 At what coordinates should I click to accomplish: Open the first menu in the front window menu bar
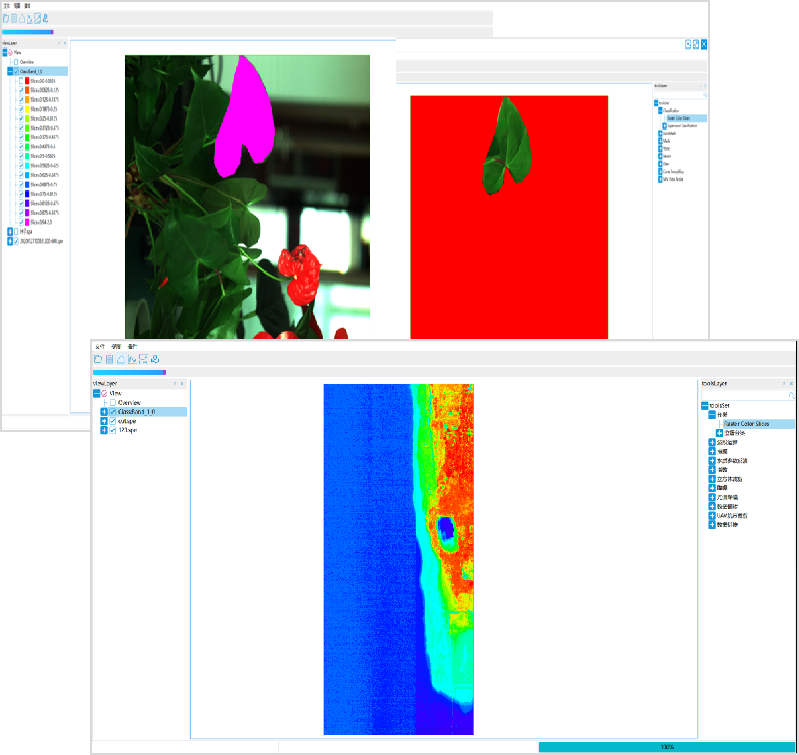[98, 345]
